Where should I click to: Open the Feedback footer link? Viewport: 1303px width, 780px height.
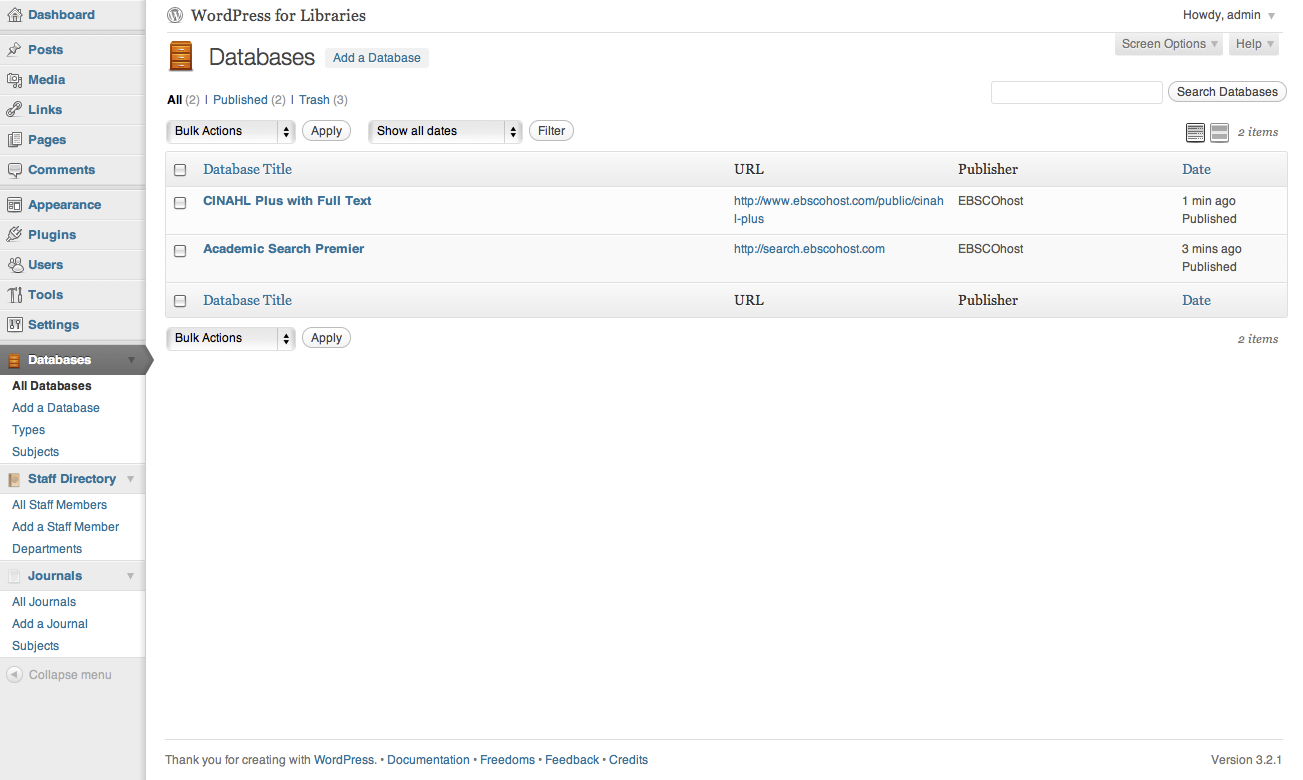572,760
